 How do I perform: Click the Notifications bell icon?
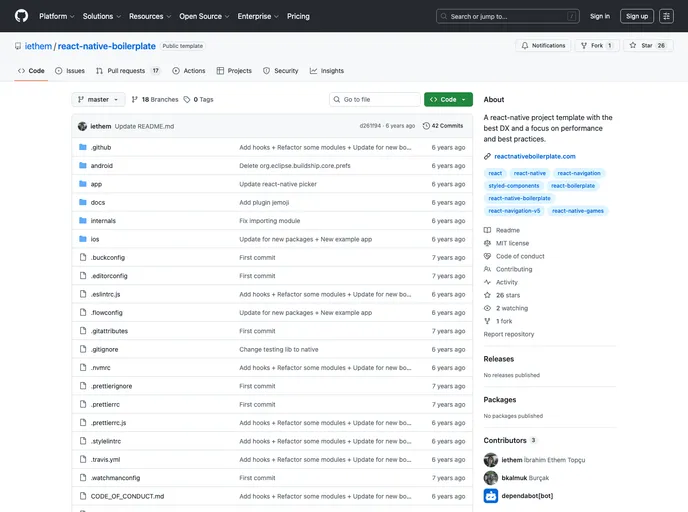tap(524, 45)
